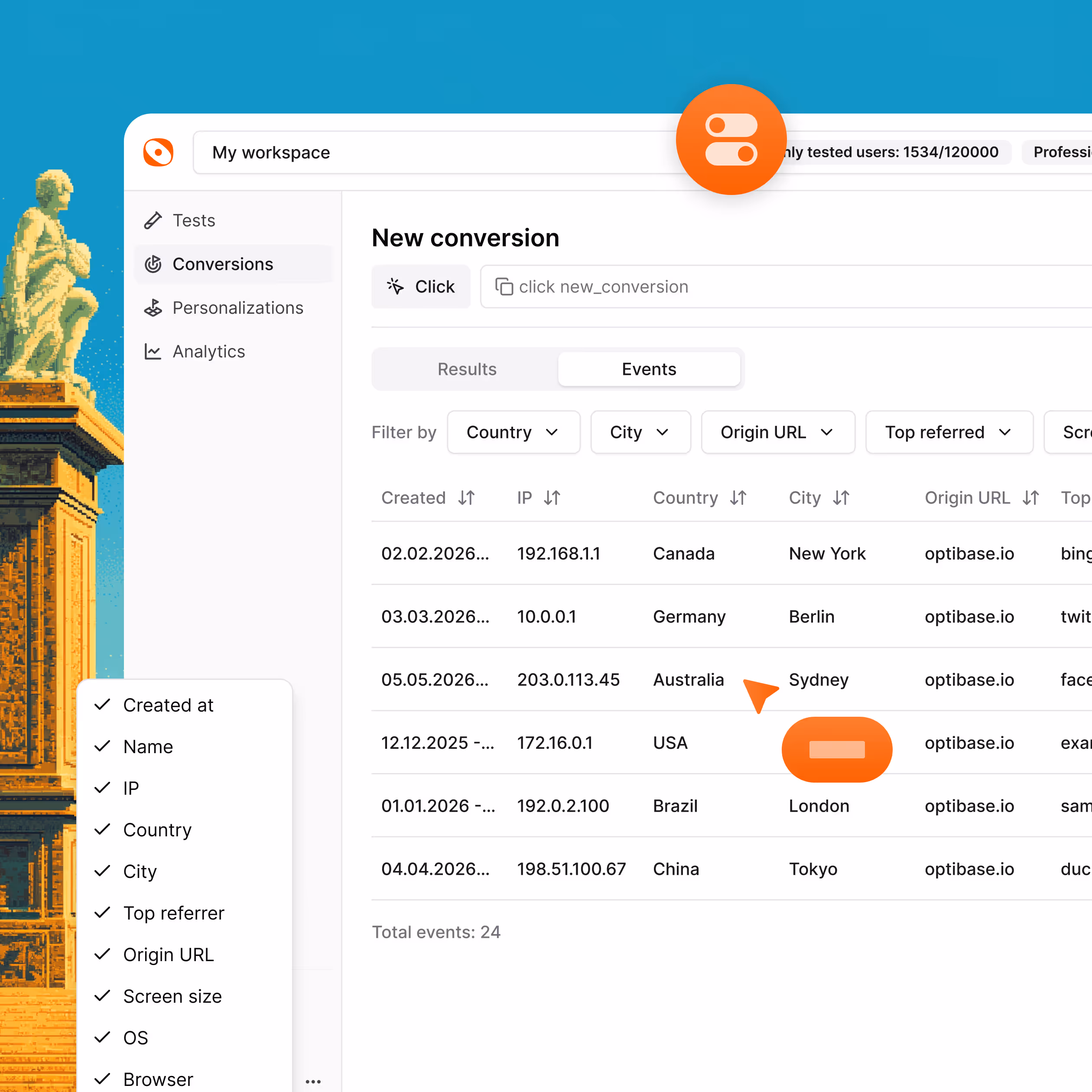Image resolution: width=1092 pixels, height=1092 pixels.
Task: Click the My workspace selector field
Action: 429,153
